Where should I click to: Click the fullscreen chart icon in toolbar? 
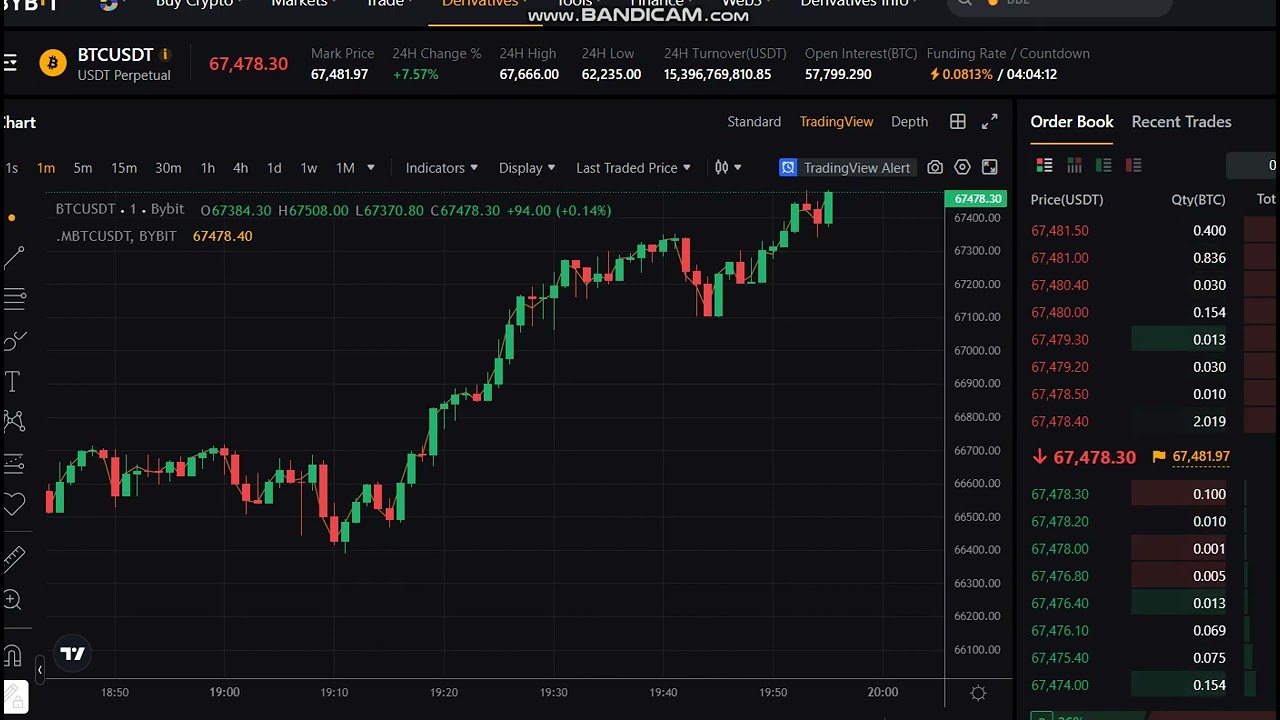pos(990,167)
